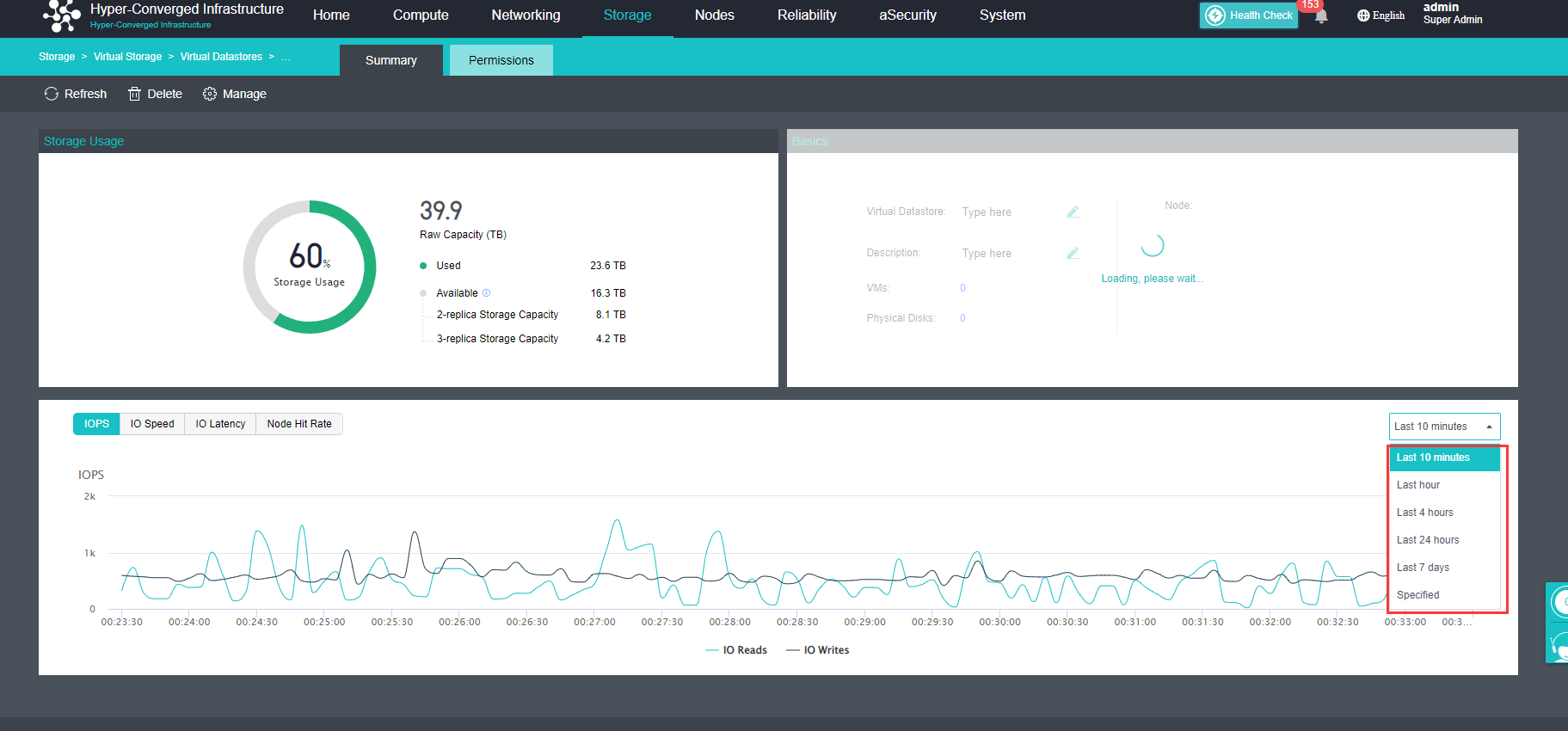The image size is (1568, 731).
Task: Click the notification bell icon
Action: [x=1321, y=16]
